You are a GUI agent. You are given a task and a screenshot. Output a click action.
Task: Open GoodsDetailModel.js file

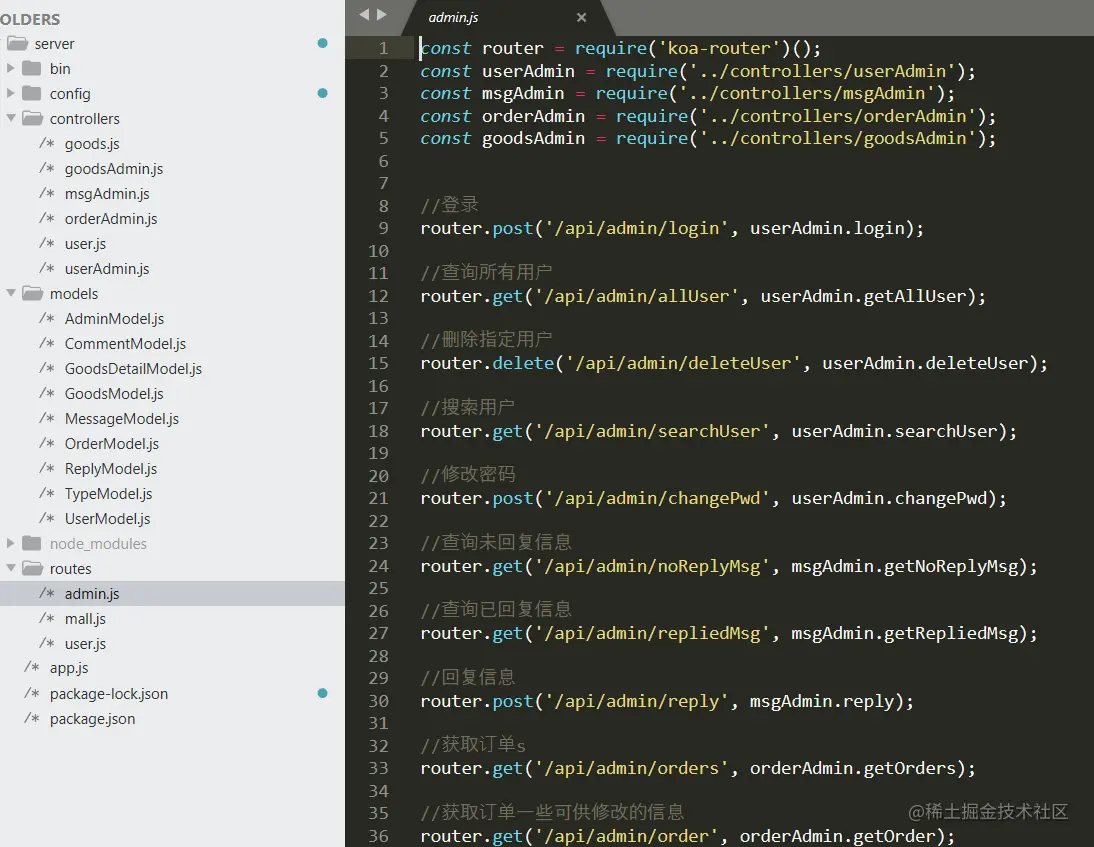click(133, 369)
